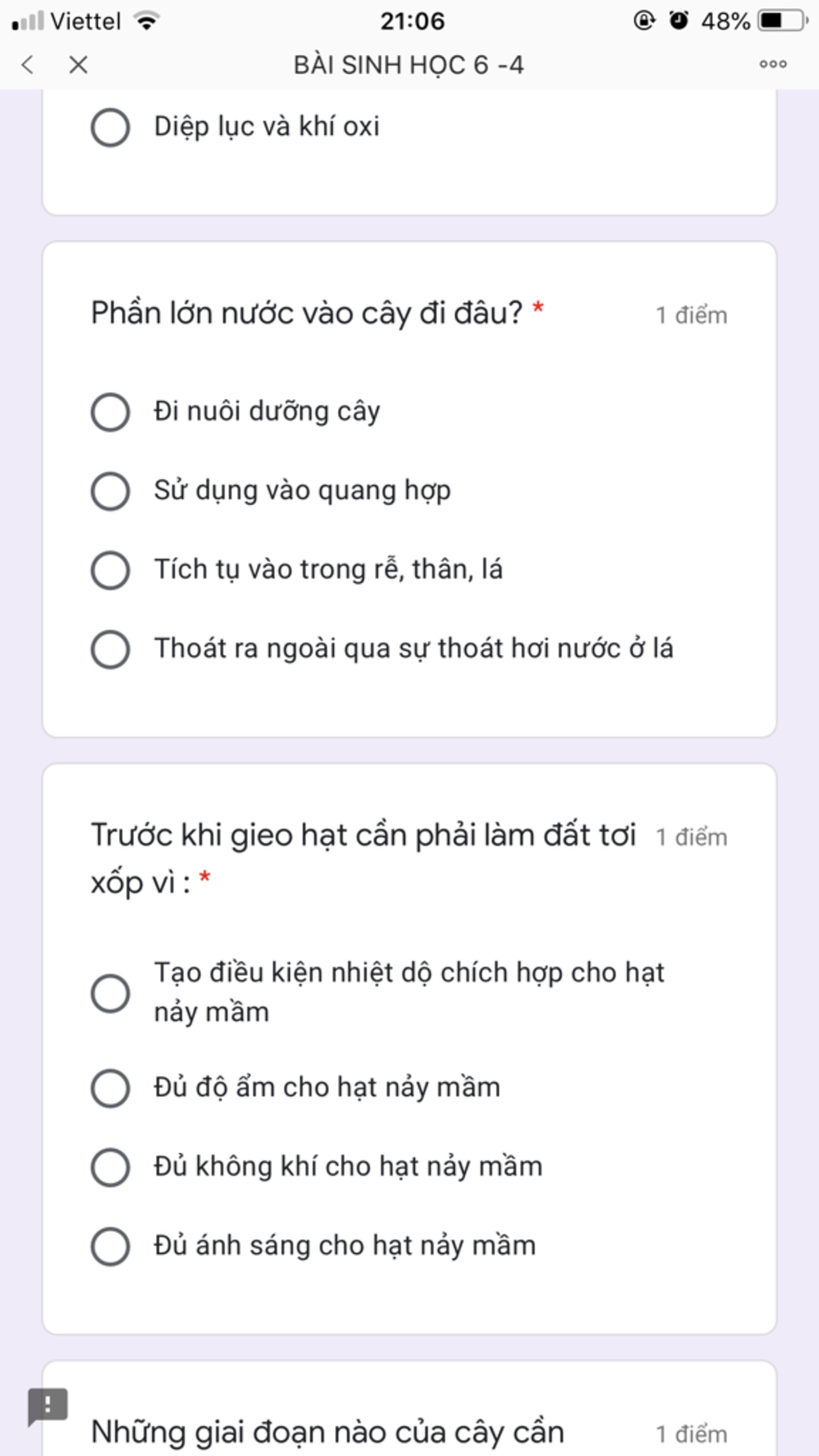Tap the report problem feedback icon
Viewport: 819px width, 1456px height.
point(48,1406)
